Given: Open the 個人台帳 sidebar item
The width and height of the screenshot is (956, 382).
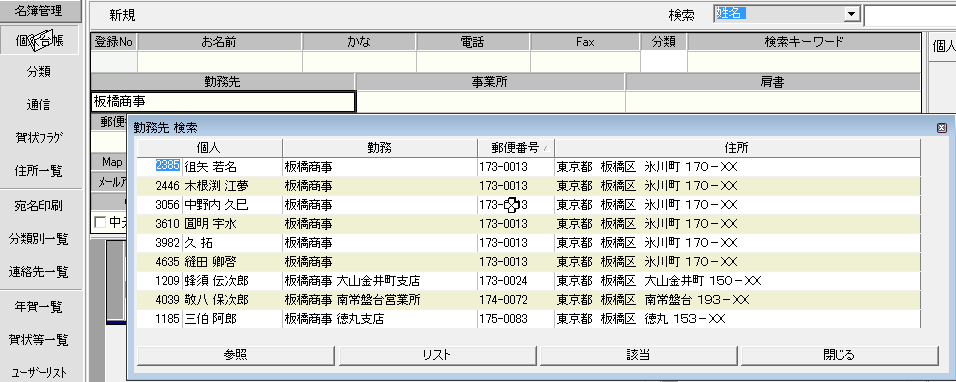Looking at the screenshot, I should pos(40,41).
